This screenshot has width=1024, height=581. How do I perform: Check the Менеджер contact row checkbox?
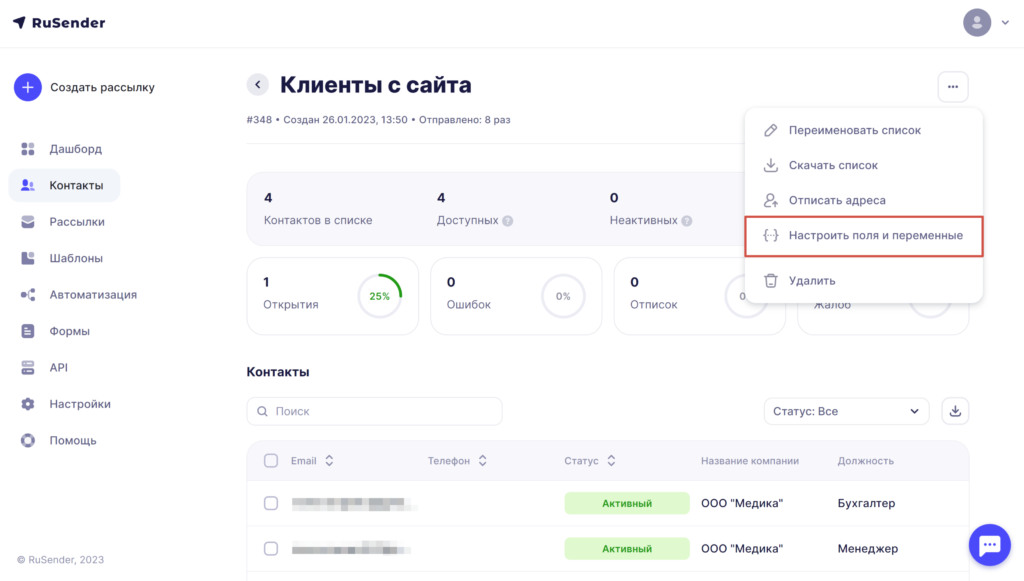coord(271,549)
